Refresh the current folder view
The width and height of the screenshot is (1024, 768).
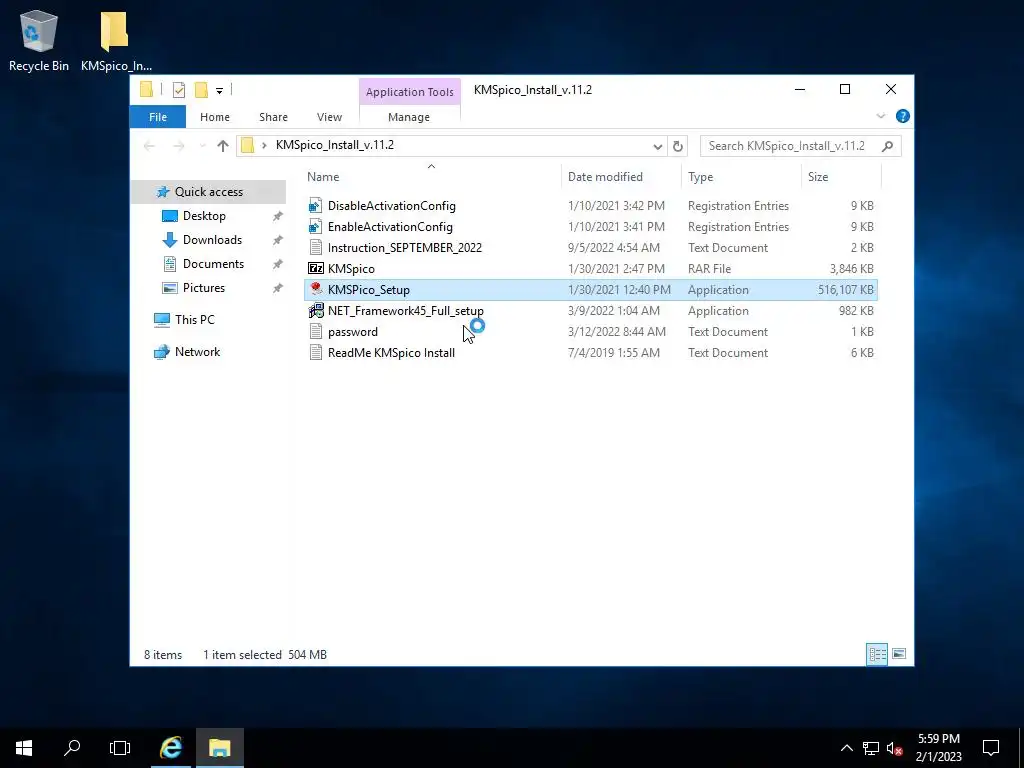pos(678,146)
